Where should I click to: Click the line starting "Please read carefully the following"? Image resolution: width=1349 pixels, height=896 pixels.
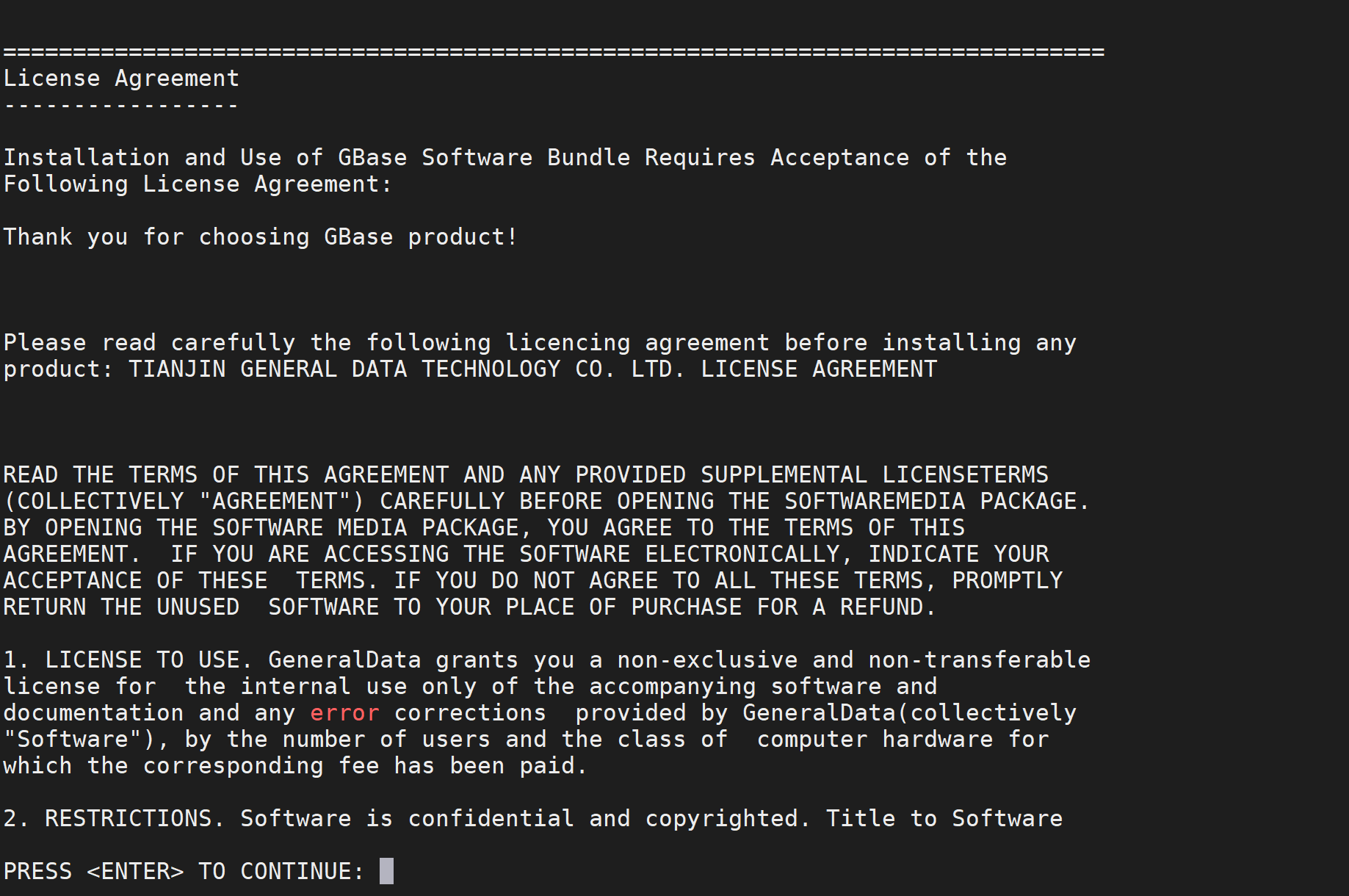click(540, 343)
